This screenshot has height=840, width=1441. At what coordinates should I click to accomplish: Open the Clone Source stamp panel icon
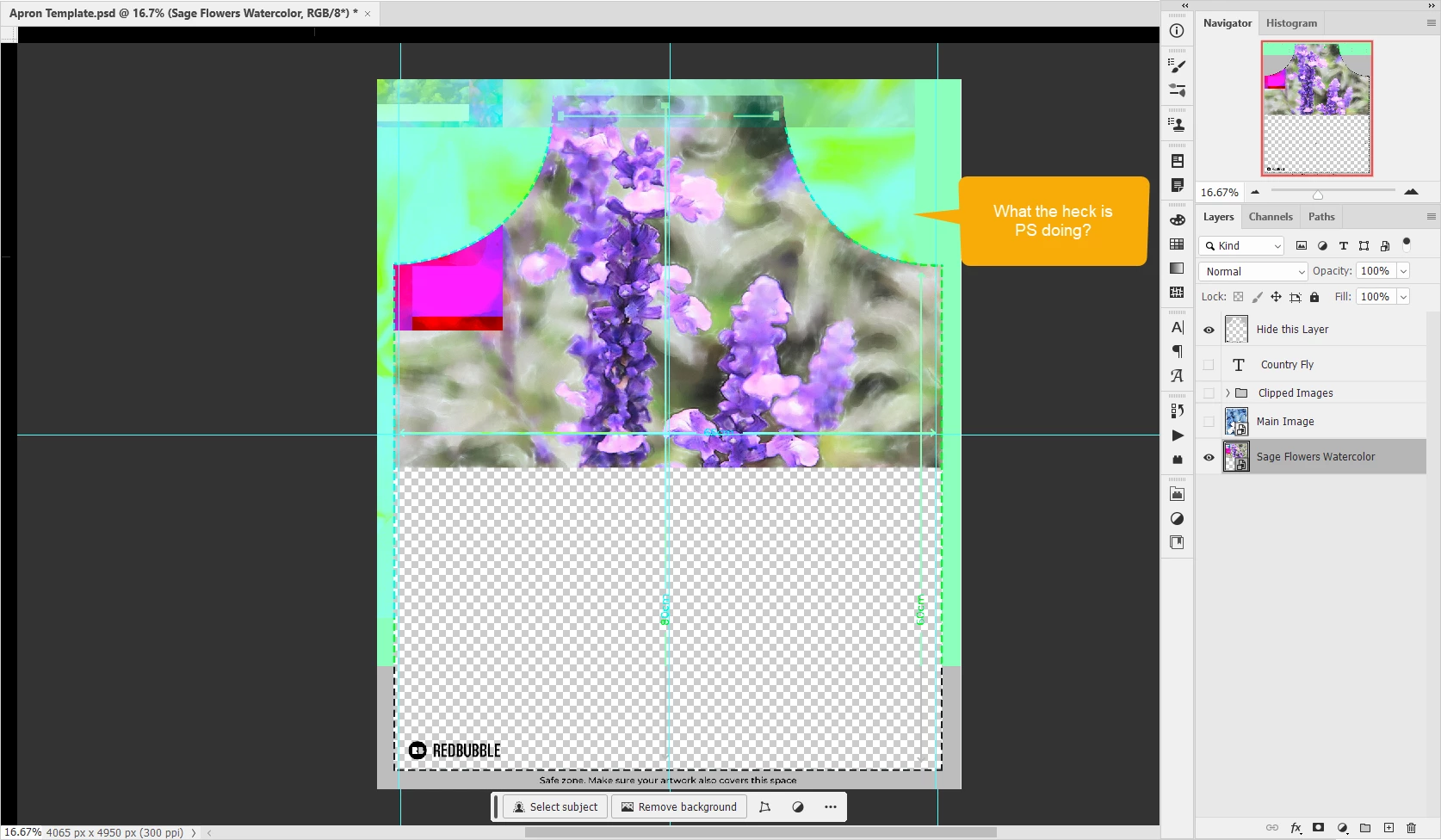click(1177, 125)
